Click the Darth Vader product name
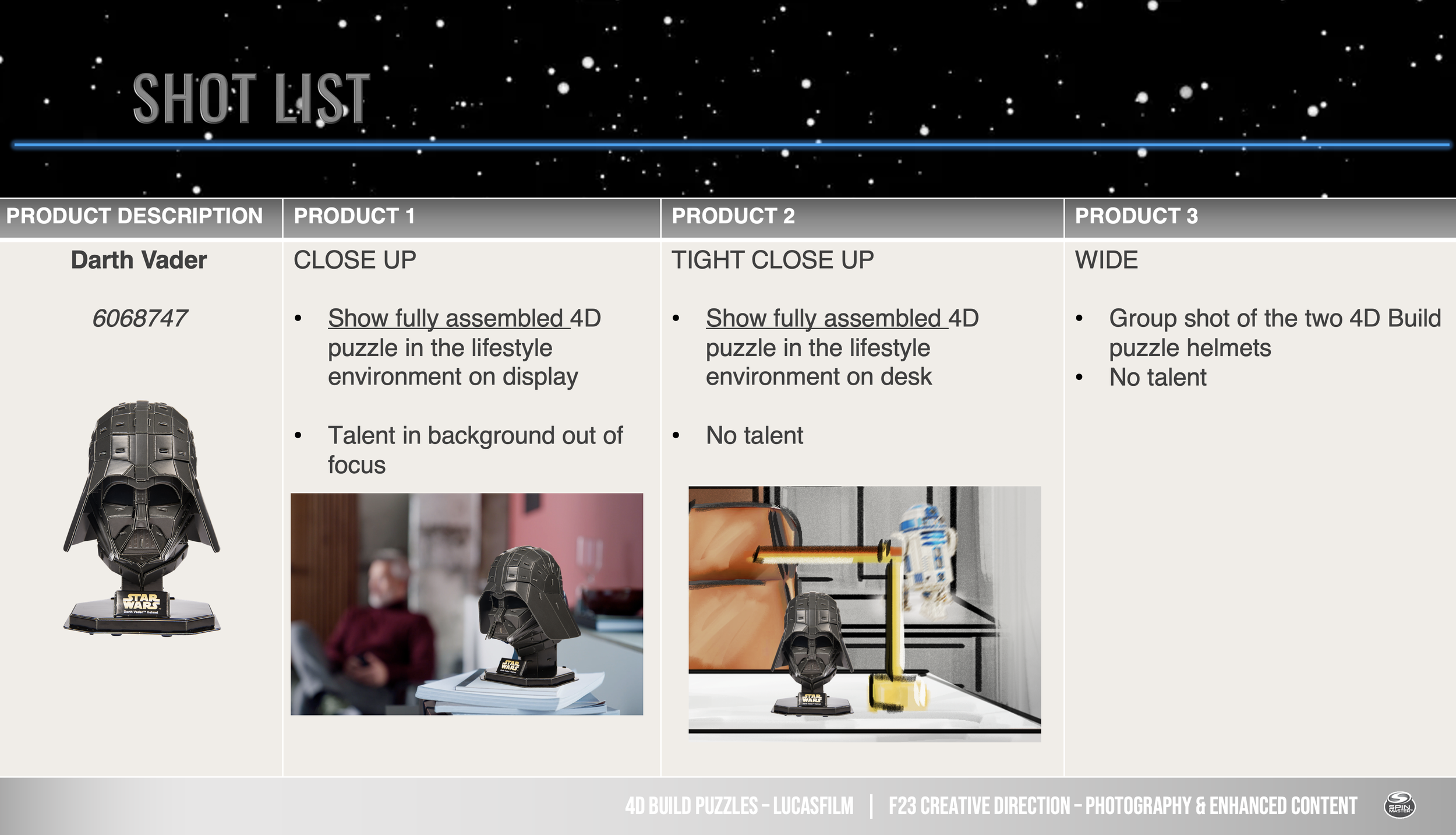The image size is (1456, 835). [139, 260]
